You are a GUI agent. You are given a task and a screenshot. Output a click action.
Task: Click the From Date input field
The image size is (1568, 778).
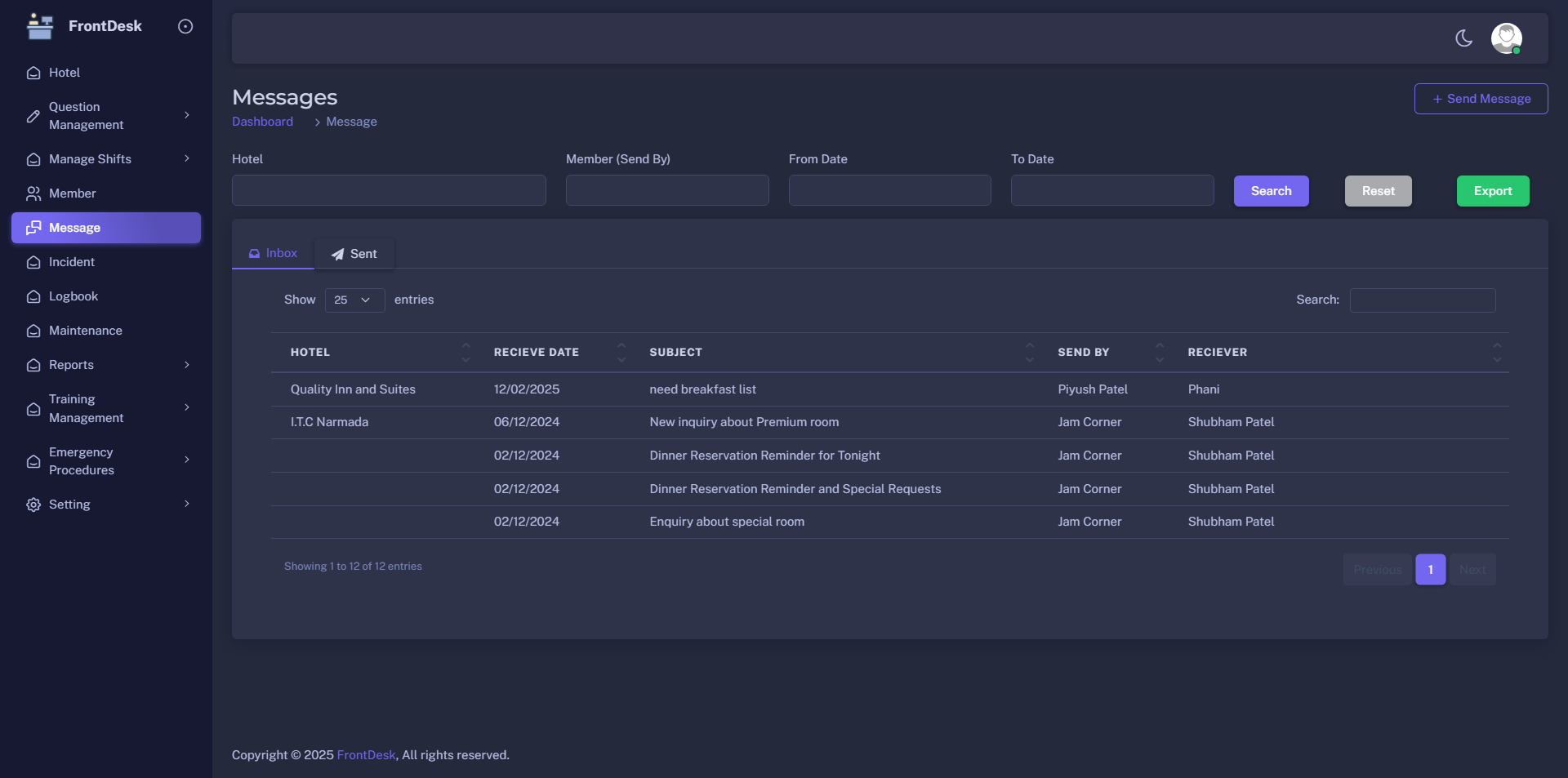coord(889,190)
